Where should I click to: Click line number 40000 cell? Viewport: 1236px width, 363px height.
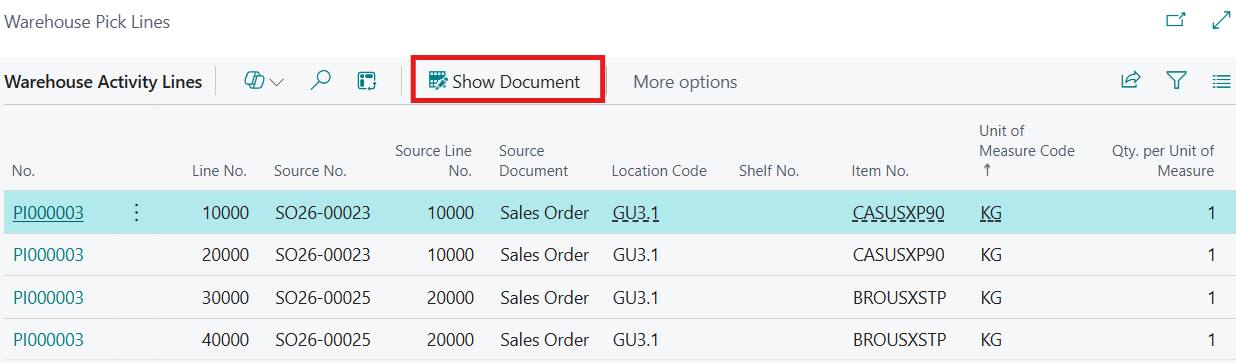(x=225, y=340)
